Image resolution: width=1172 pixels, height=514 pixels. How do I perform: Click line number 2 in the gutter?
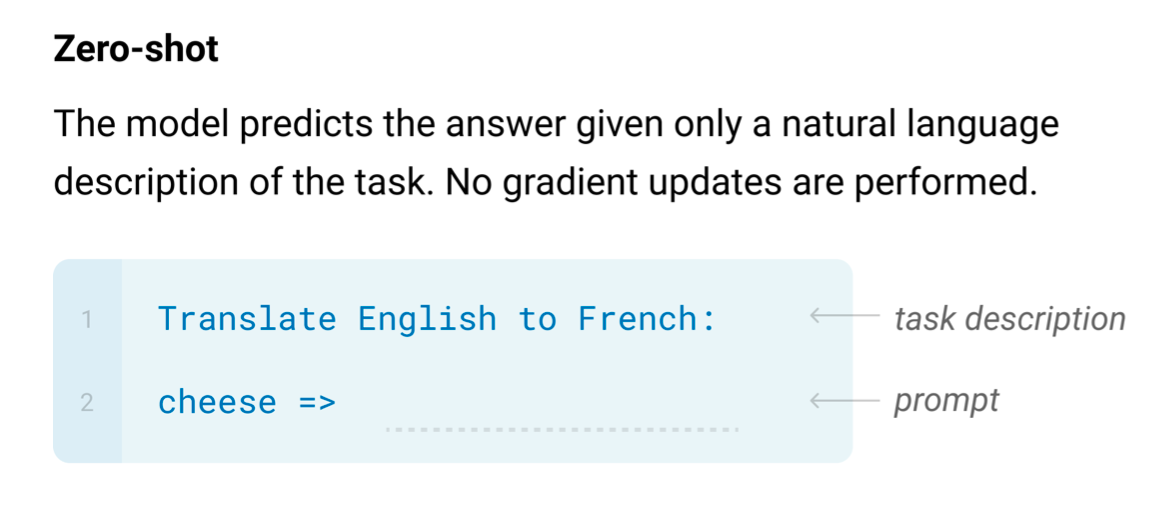pyautogui.click(x=87, y=403)
